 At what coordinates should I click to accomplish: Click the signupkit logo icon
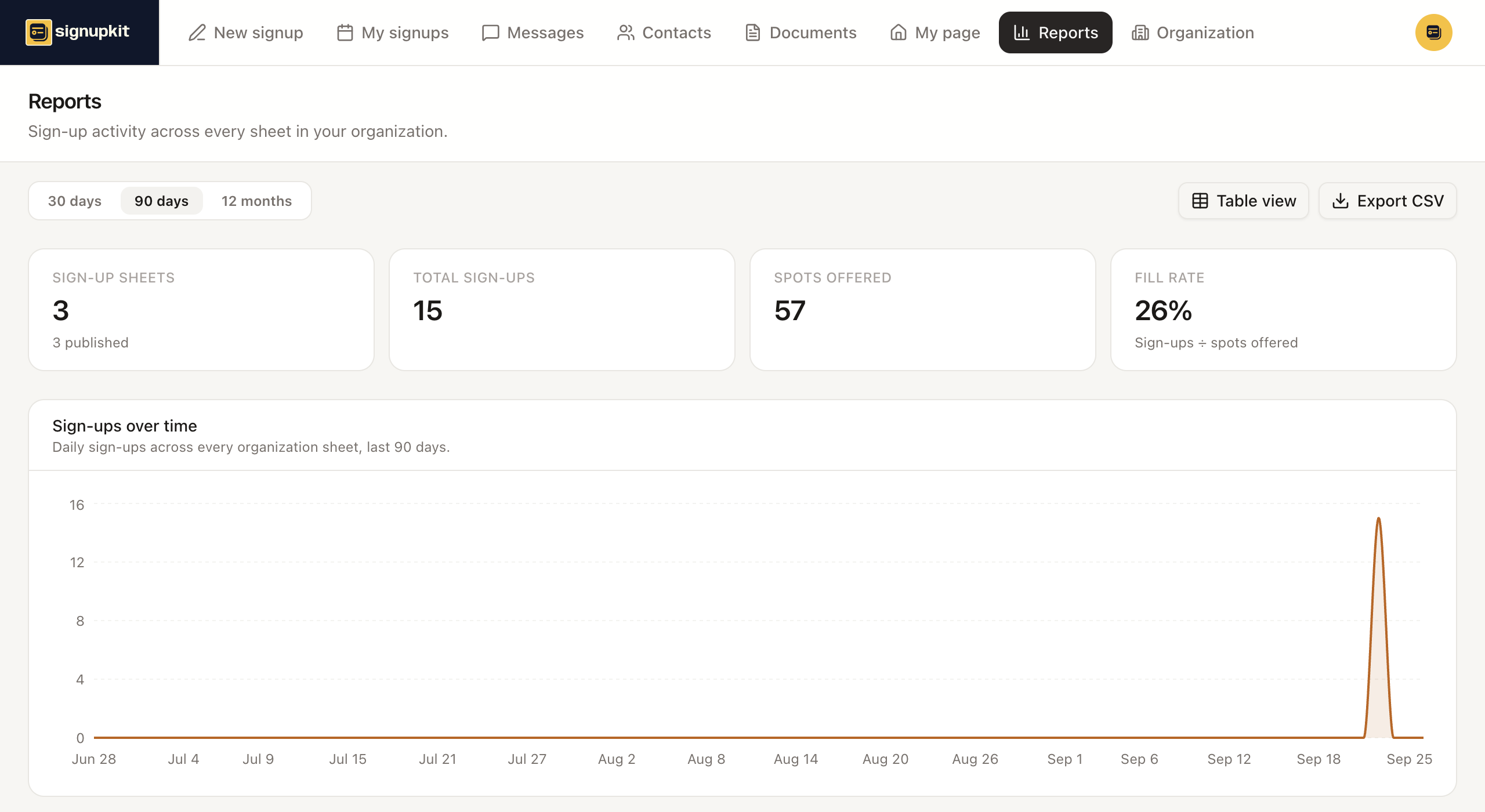pyautogui.click(x=38, y=32)
